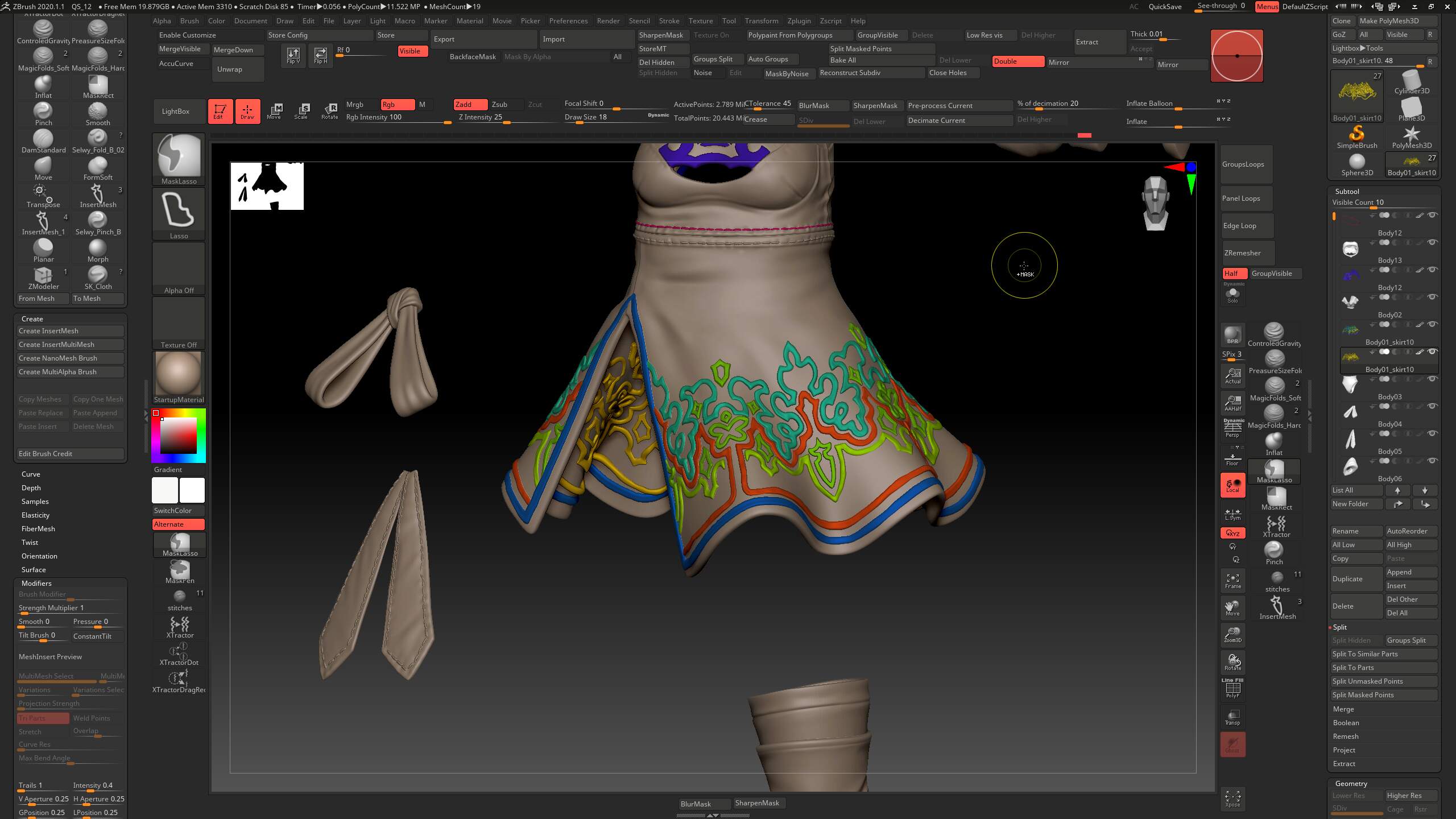Hide Body13 subtool with eye icon
Screen dimensions: 1456x819
pos(1433,242)
